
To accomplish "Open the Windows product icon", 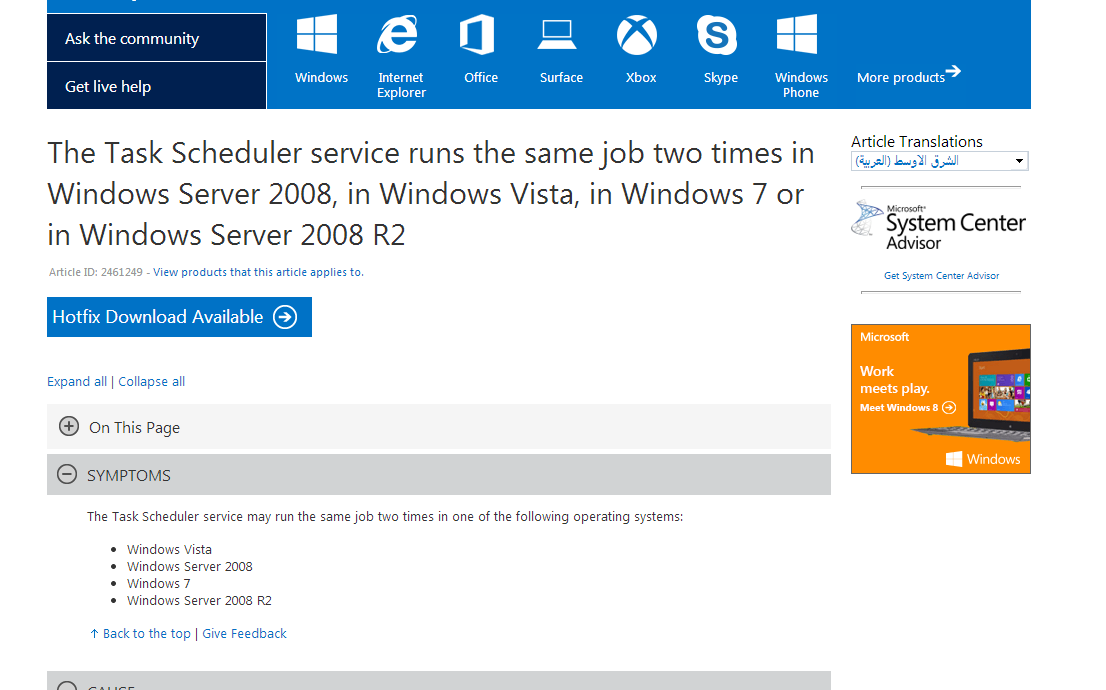I will 317,35.
